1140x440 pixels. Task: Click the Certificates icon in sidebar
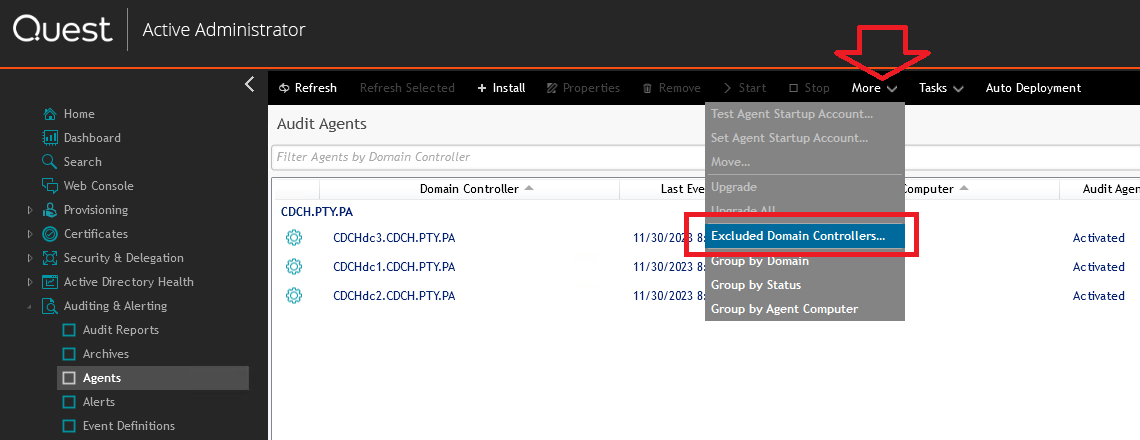point(50,234)
